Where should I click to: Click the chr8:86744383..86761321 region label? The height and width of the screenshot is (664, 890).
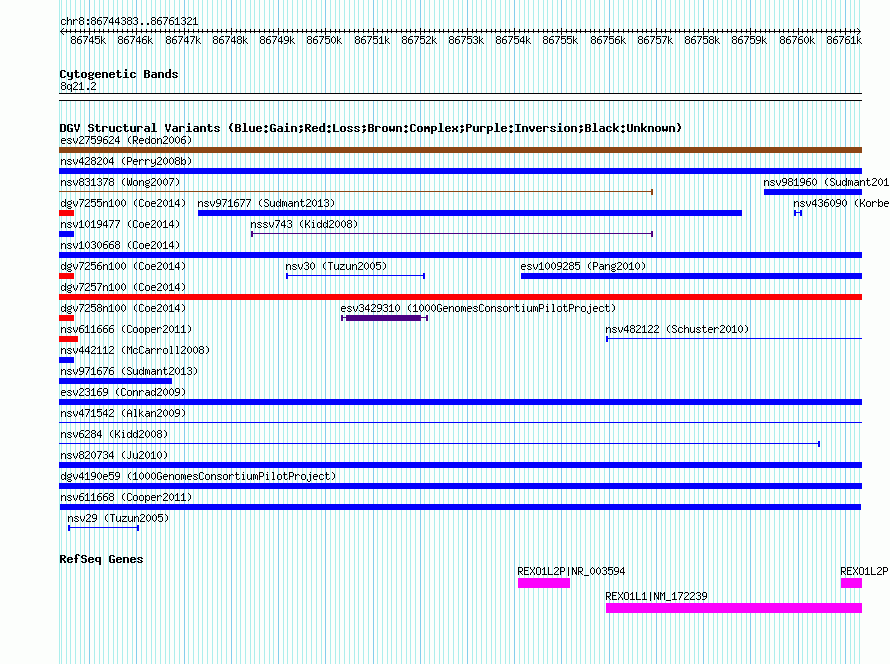129,21
